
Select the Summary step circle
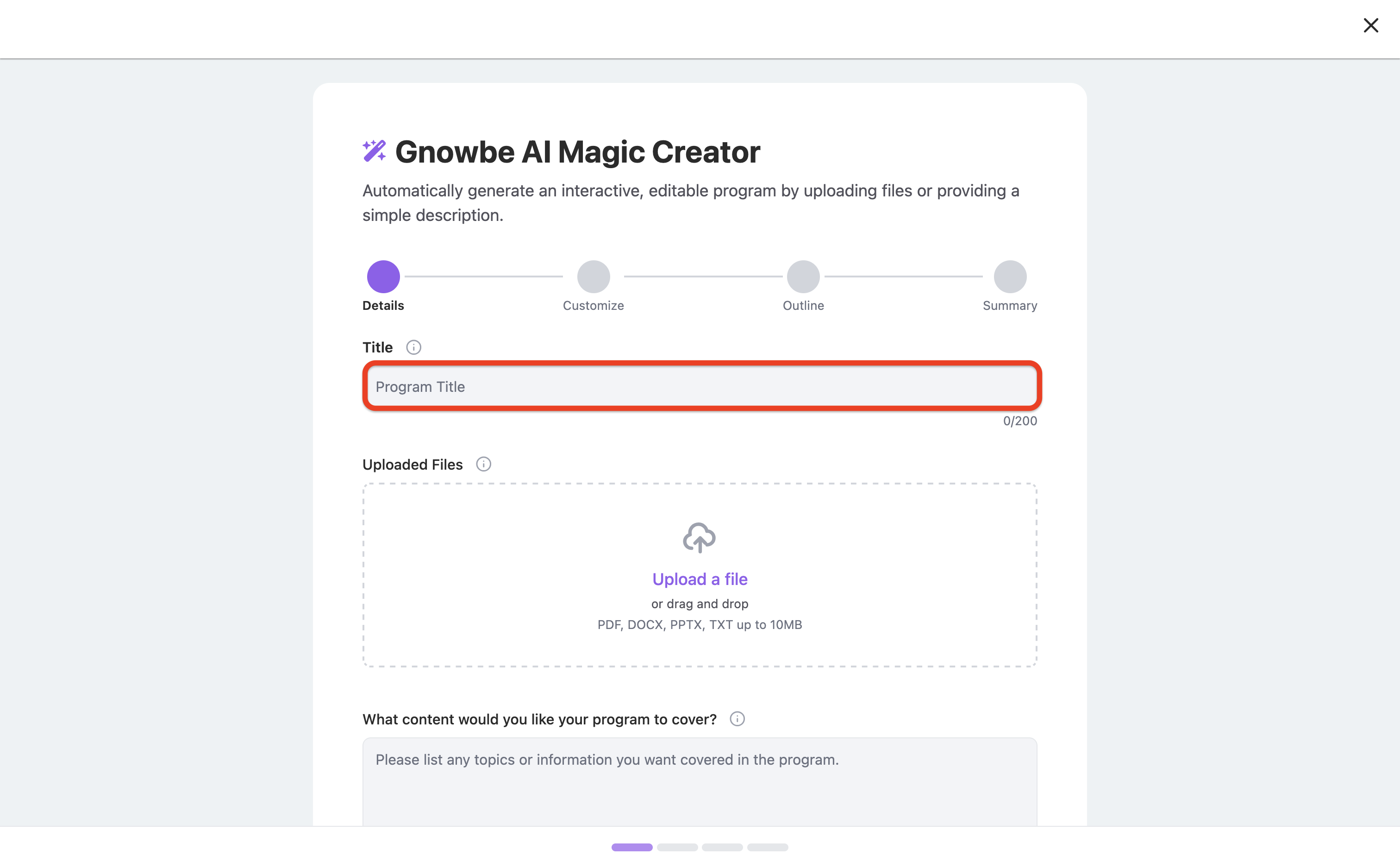pyautogui.click(x=1009, y=277)
